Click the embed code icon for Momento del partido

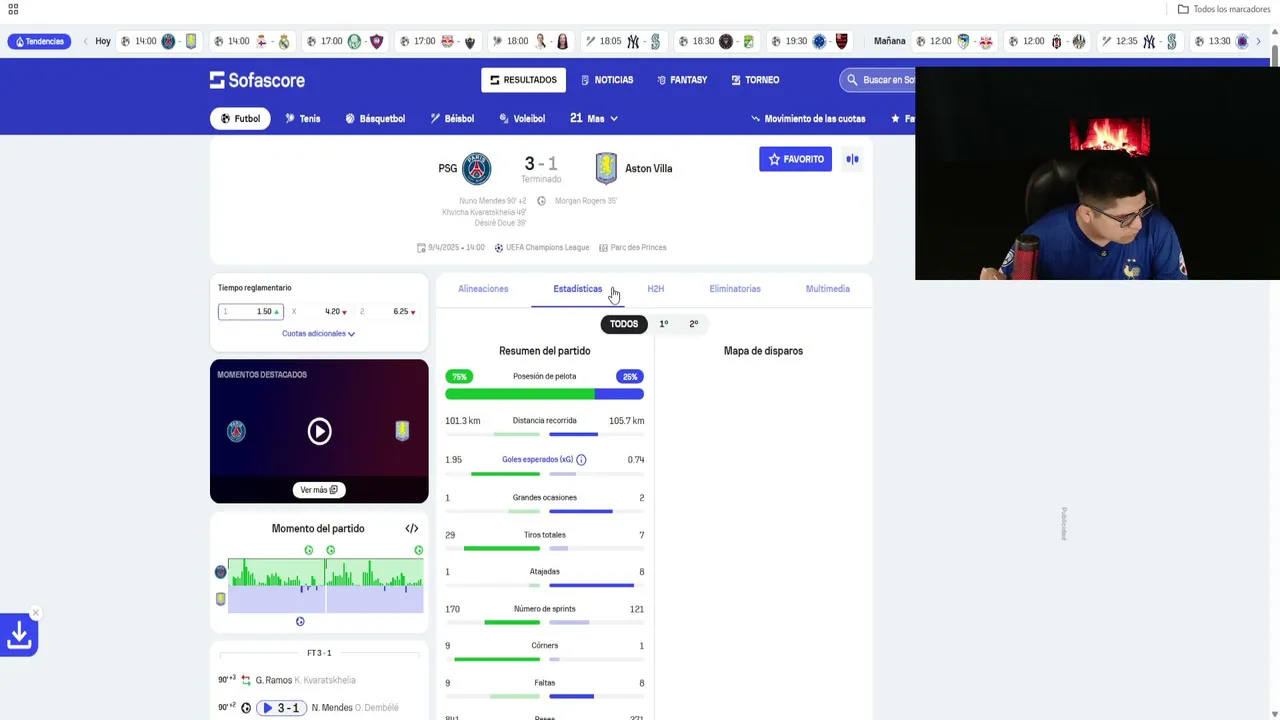(412, 528)
